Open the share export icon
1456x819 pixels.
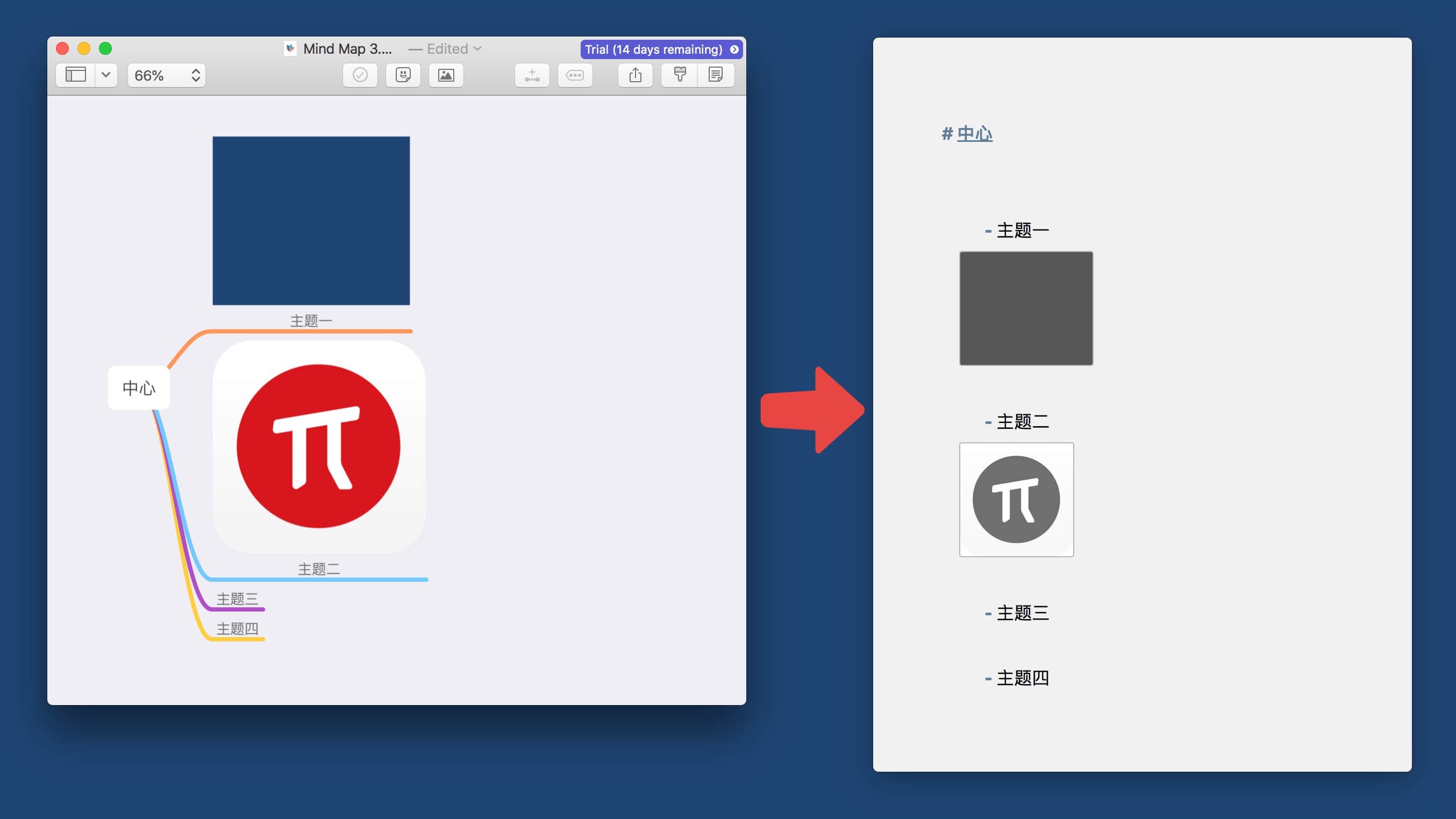[x=636, y=75]
